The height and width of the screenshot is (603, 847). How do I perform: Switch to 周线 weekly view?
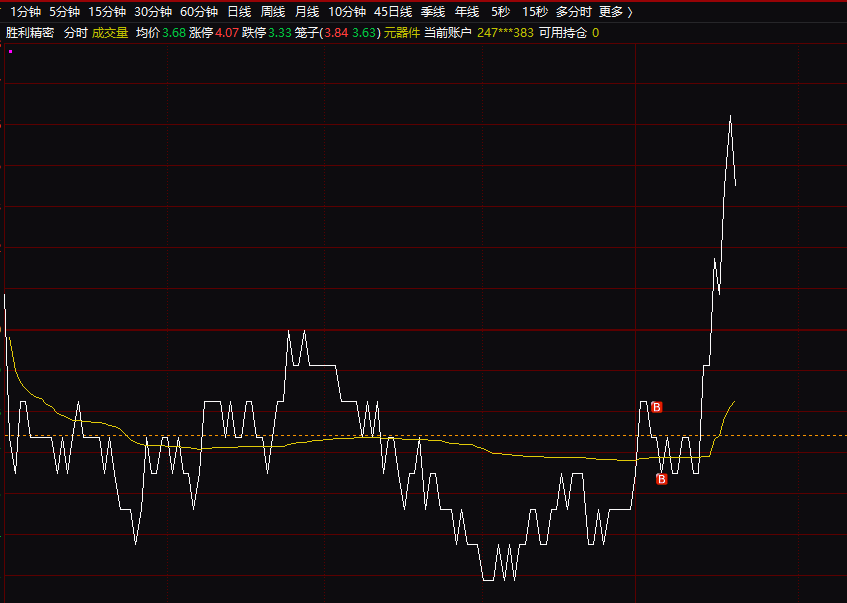click(x=273, y=11)
